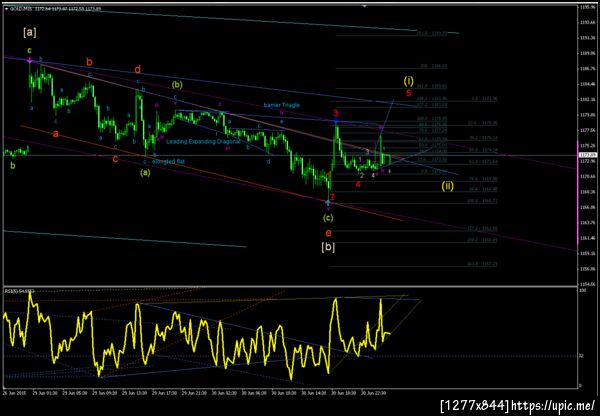
Task: Click the 32 level on RSI scale
Action: [581, 356]
